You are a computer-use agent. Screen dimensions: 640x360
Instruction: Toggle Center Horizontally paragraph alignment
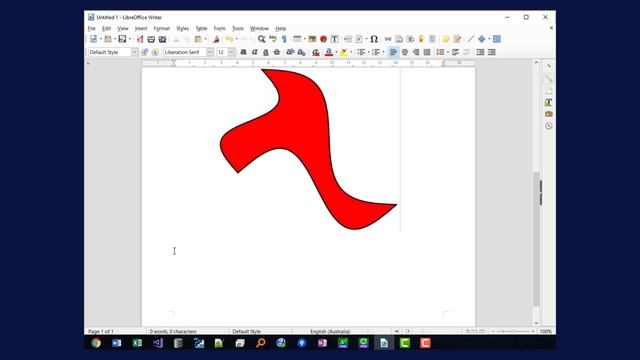(x=404, y=52)
